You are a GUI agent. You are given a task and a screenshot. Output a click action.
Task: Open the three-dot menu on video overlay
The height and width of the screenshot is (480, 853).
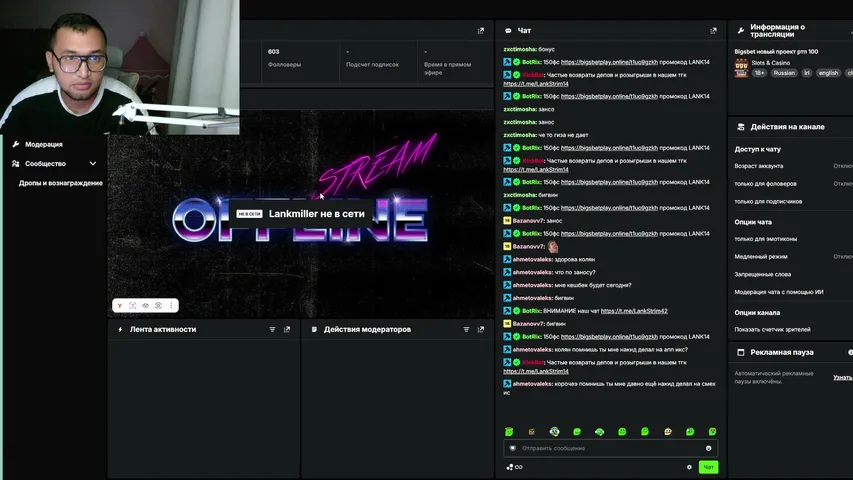point(171,306)
